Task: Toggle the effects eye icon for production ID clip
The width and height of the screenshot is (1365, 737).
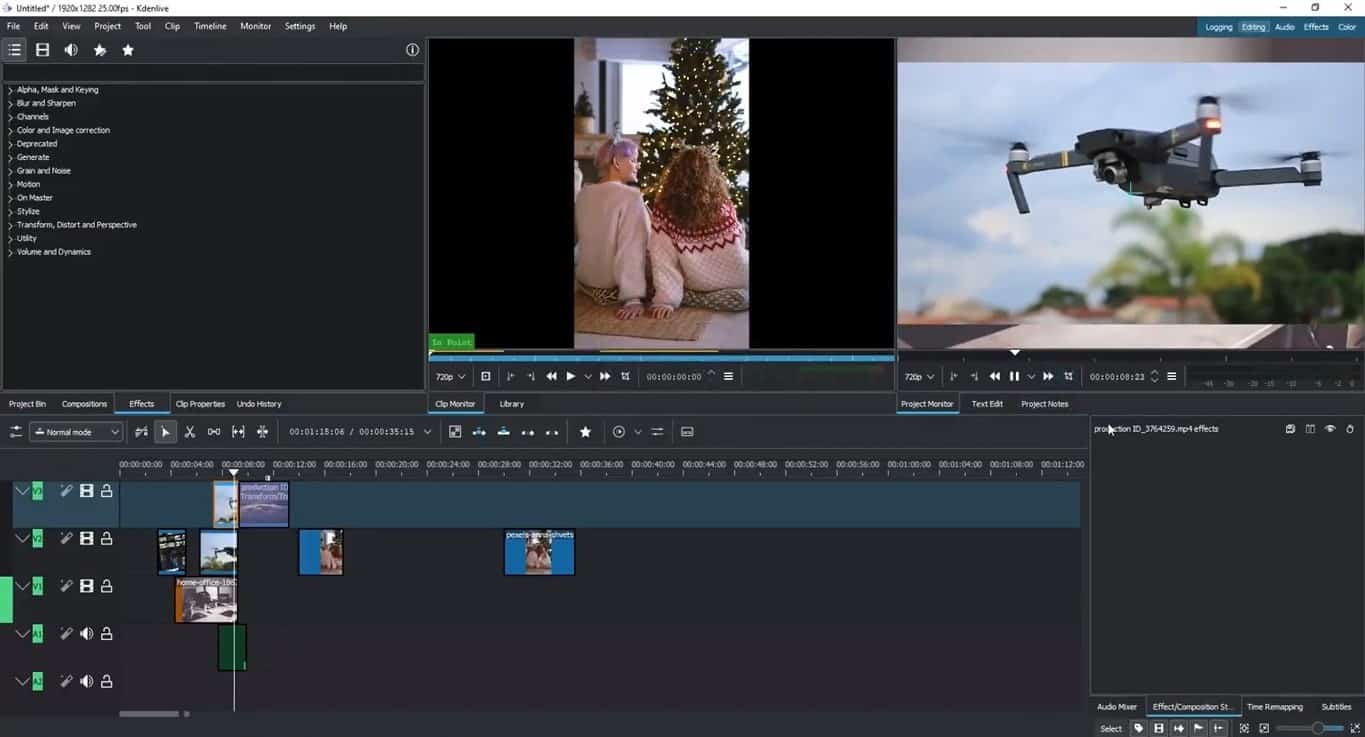Action: pyautogui.click(x=1330, y=429)
